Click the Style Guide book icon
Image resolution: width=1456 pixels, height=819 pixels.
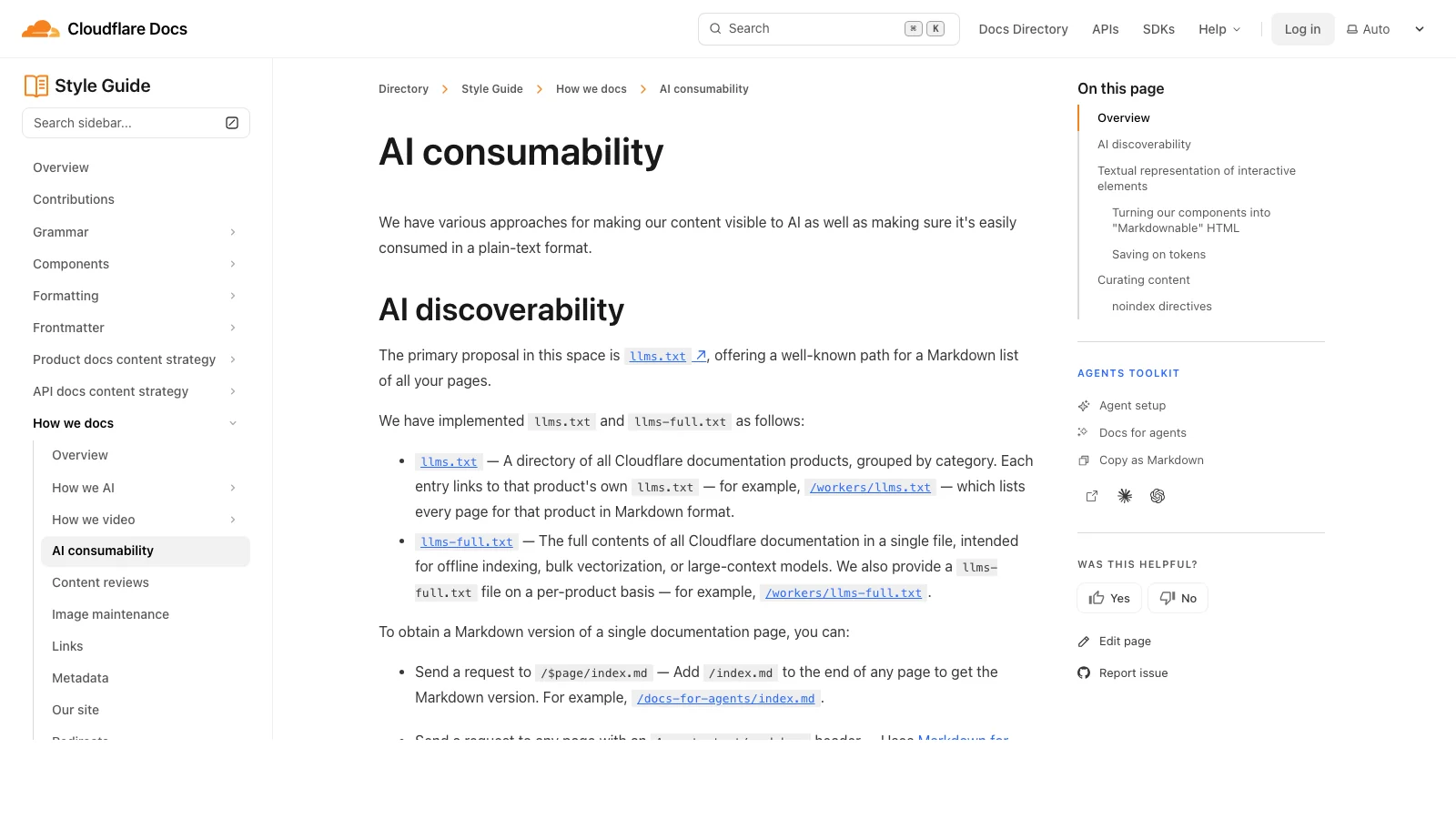click(36, 86)
